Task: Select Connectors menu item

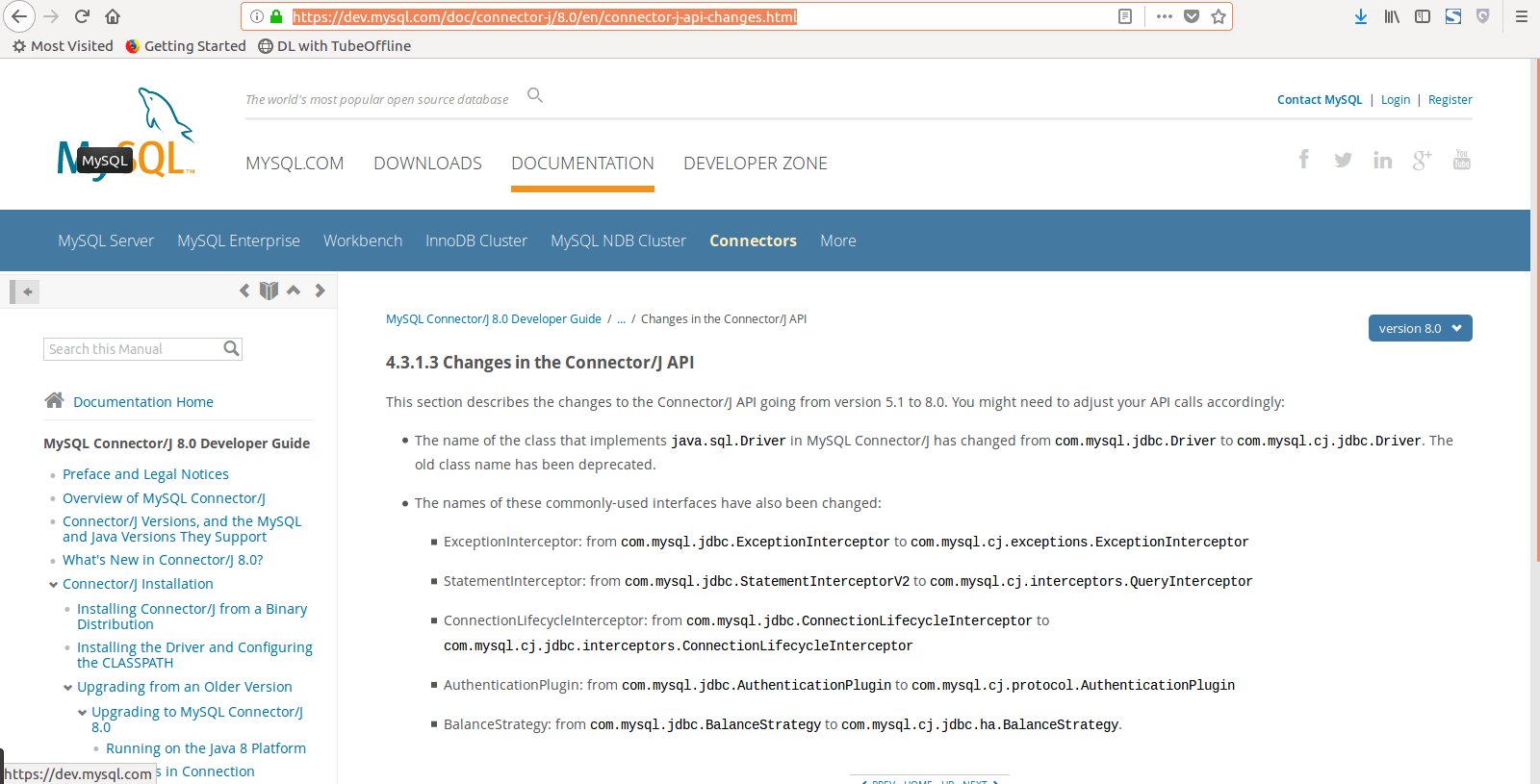Action: 753,240
